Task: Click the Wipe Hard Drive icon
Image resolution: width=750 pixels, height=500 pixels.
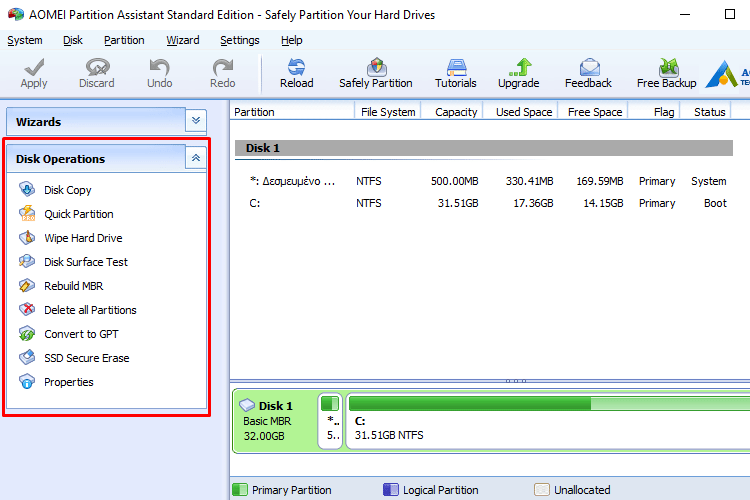Action: click(x=27, y=237)
